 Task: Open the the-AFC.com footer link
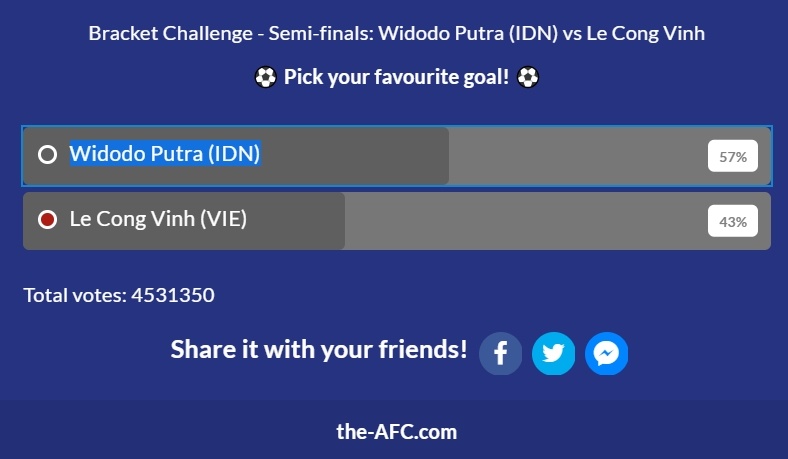pyautogui.click(x=396, y=432)
